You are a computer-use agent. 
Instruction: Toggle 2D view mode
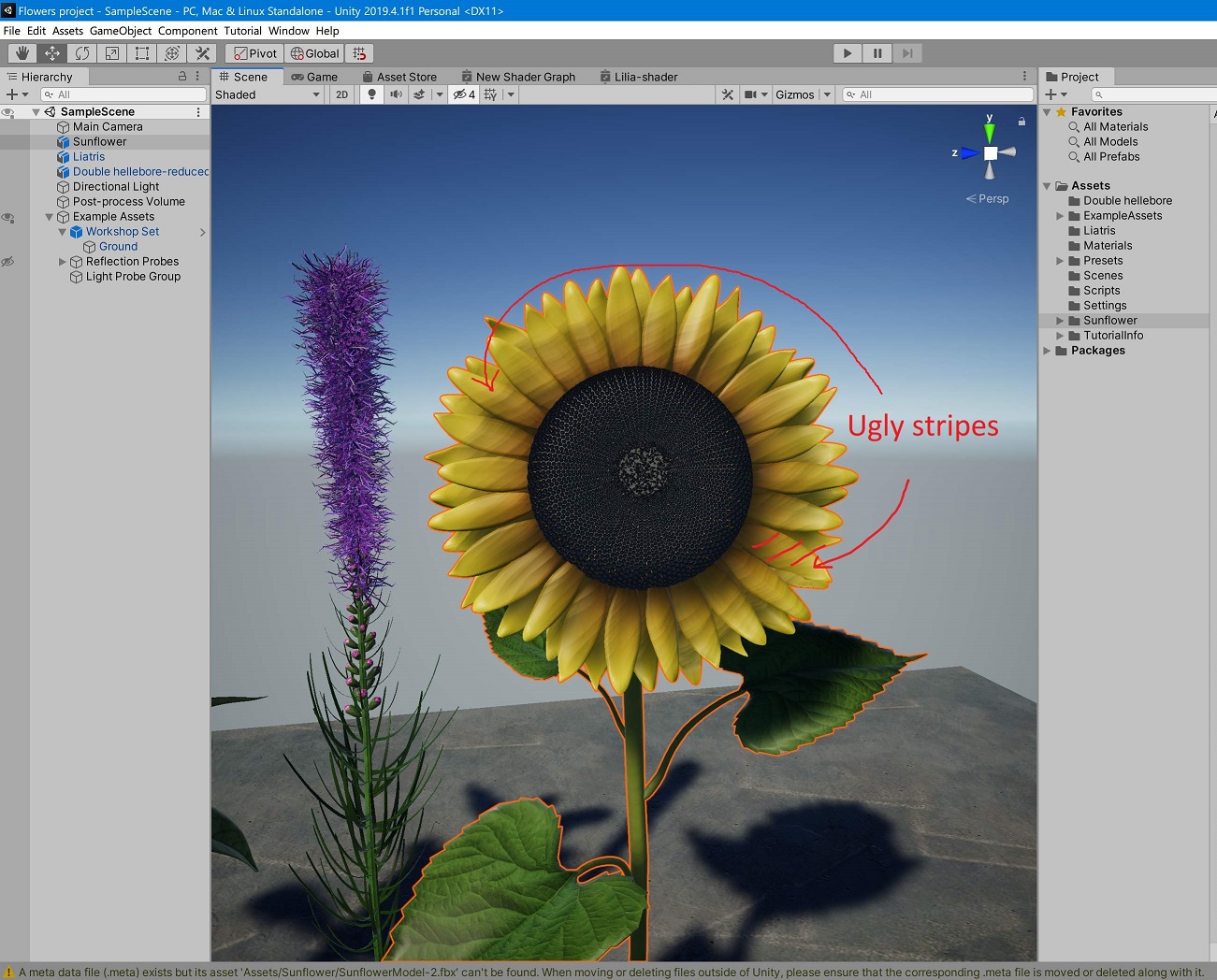pos(341,94)
